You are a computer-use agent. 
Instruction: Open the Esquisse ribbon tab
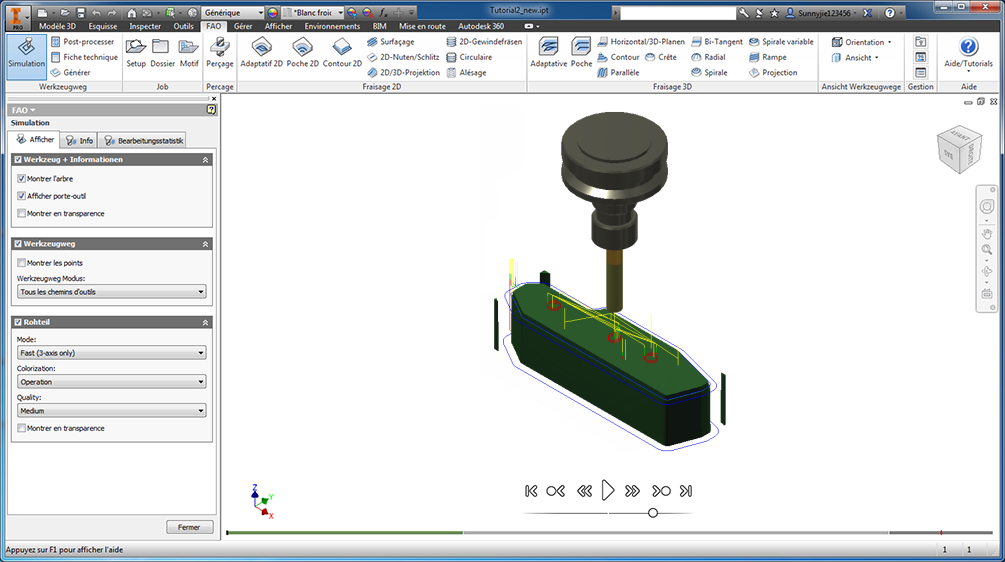tap(103, 26)
